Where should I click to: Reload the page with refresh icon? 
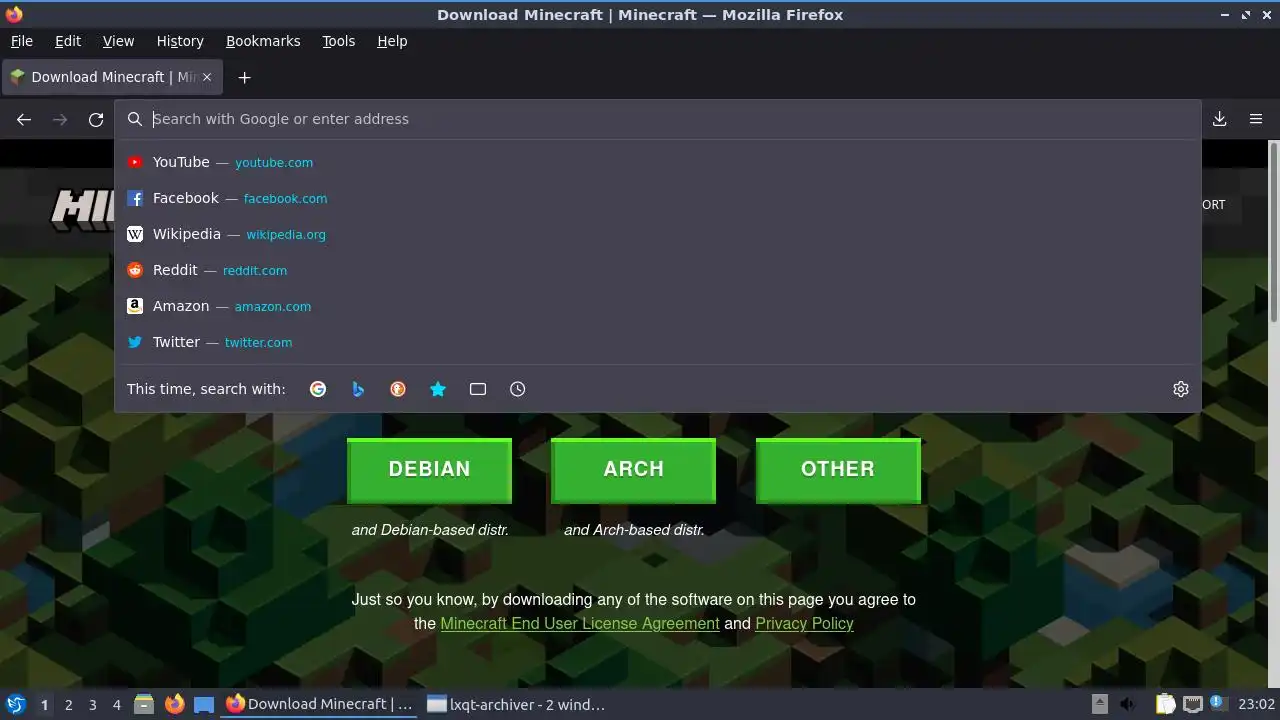point(96,119)
